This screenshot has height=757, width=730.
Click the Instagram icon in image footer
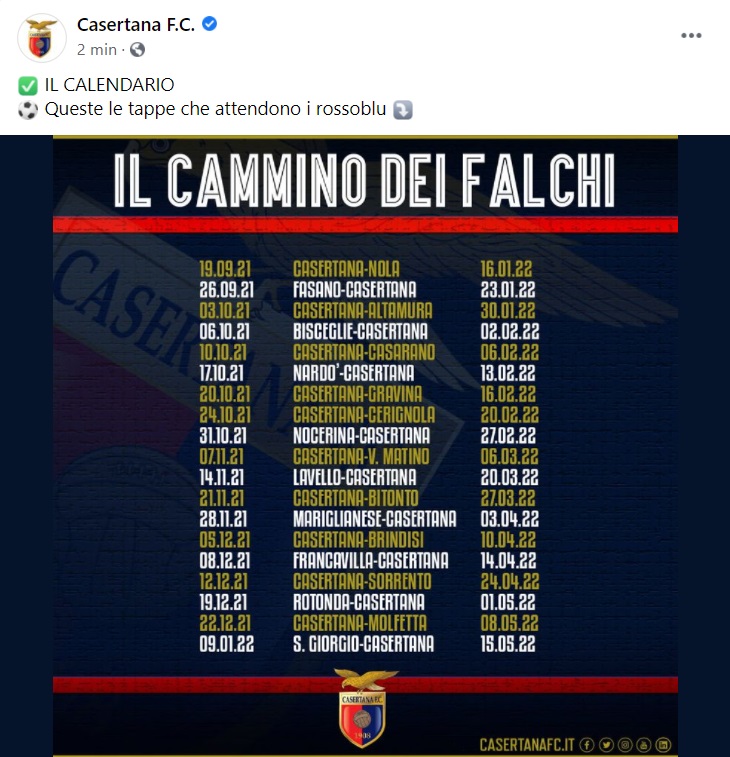625,744
